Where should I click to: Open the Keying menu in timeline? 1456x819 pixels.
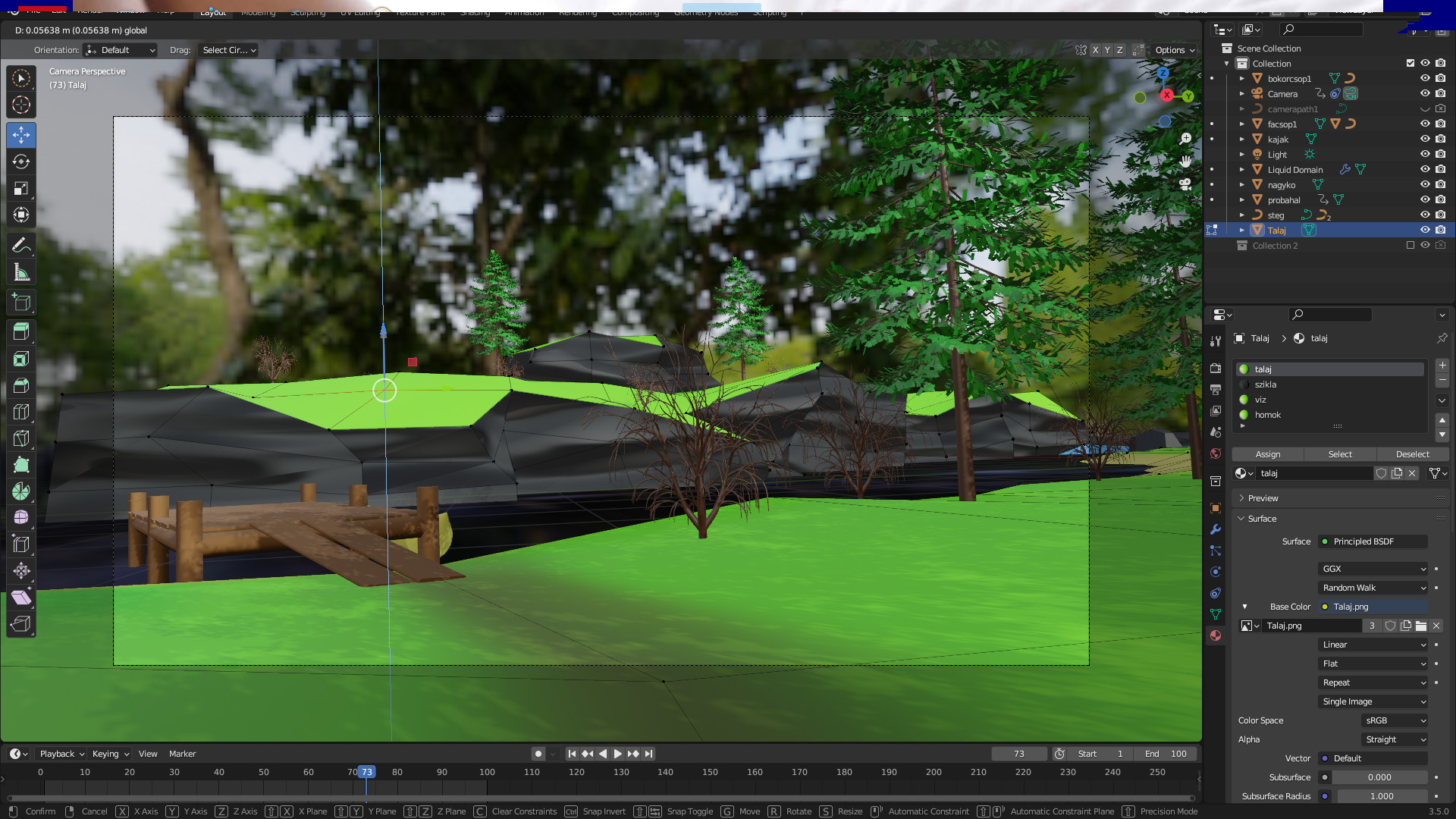coord(110,754)
